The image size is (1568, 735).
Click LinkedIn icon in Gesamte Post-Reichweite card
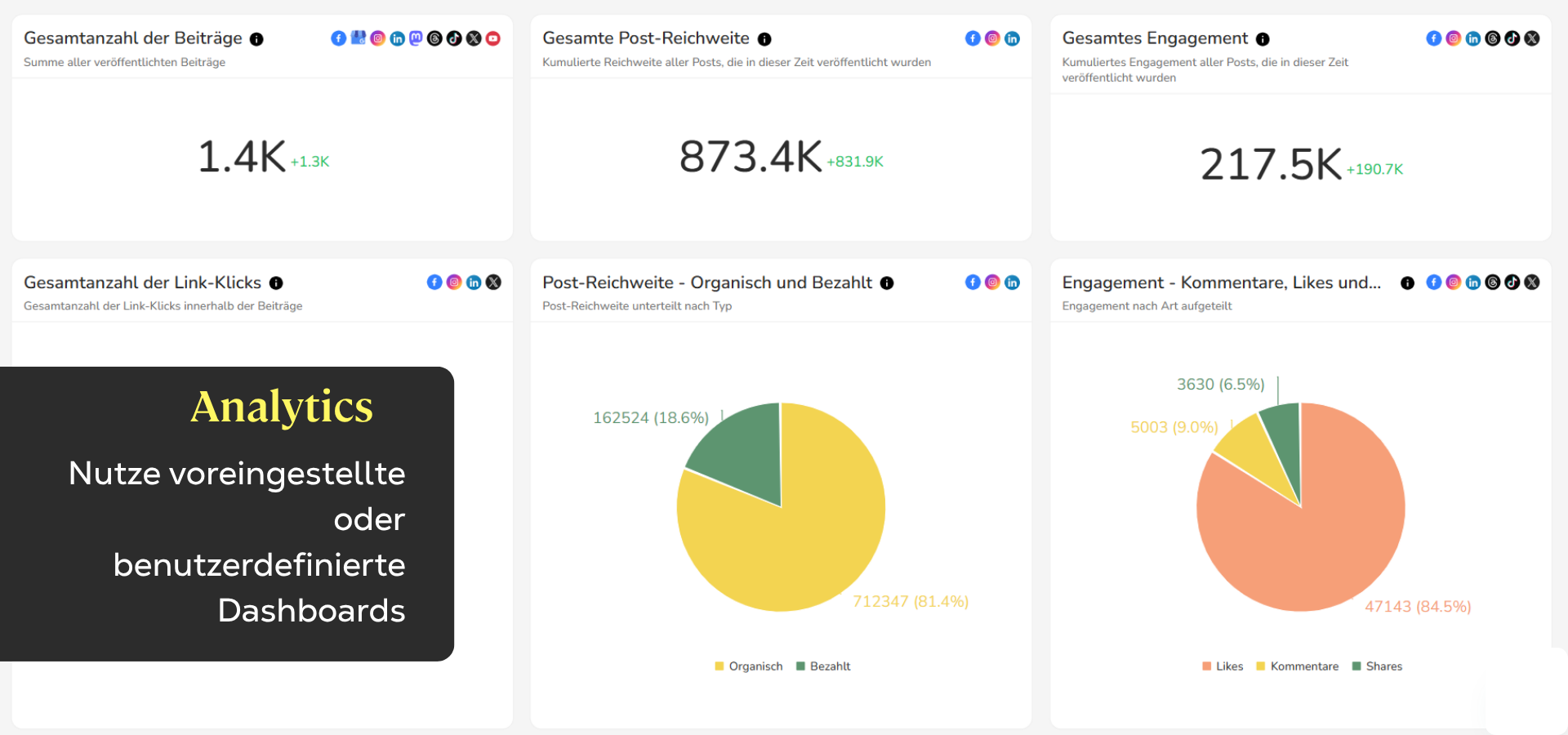click(x=1012, y=38)
